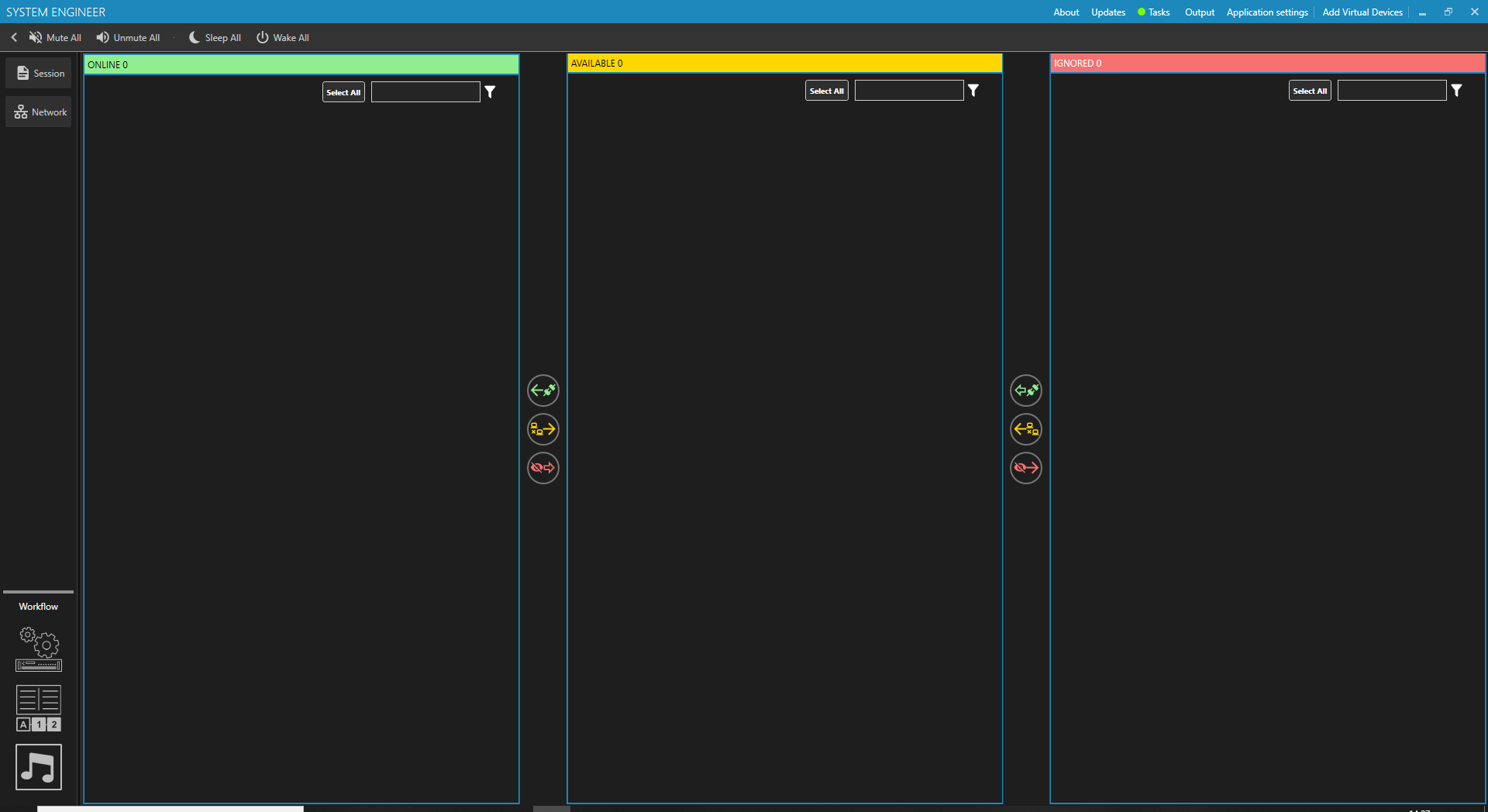Open filter funnel in Available panel
This screenshot has height=812, width=1488.
coord(973,91)
